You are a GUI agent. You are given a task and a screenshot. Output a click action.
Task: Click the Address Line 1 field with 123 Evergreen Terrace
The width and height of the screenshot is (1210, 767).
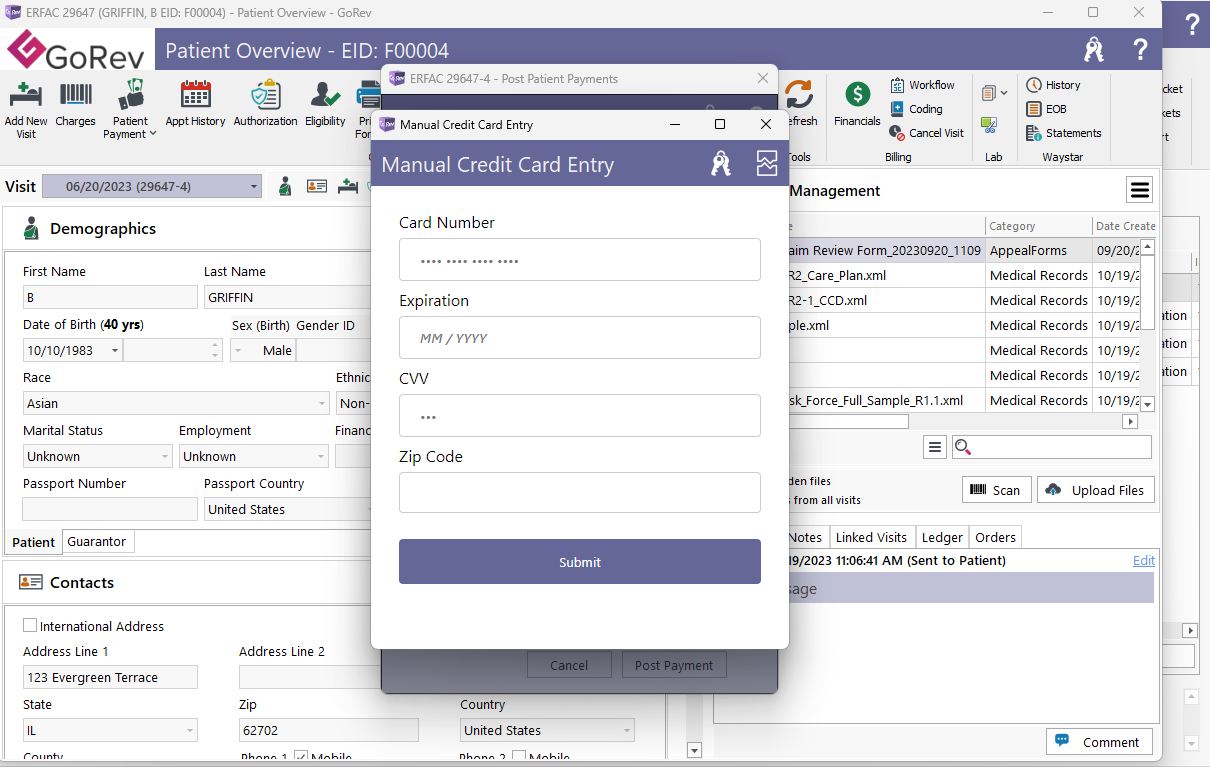[x=110, y=677]
